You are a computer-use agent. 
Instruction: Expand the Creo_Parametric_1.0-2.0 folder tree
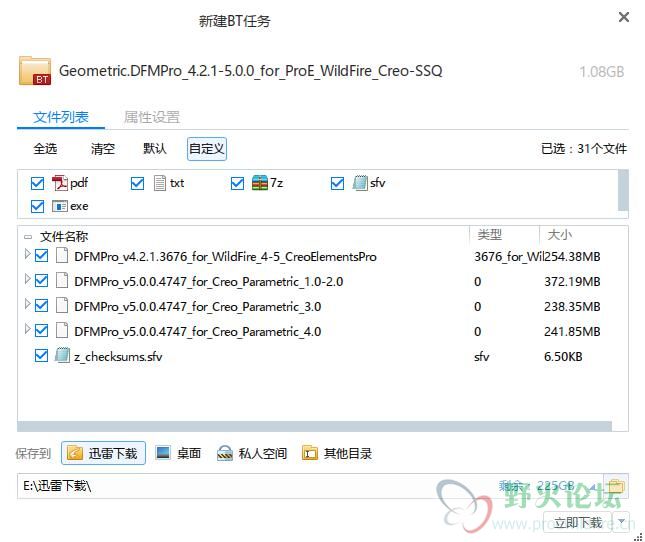coord(28,279)
